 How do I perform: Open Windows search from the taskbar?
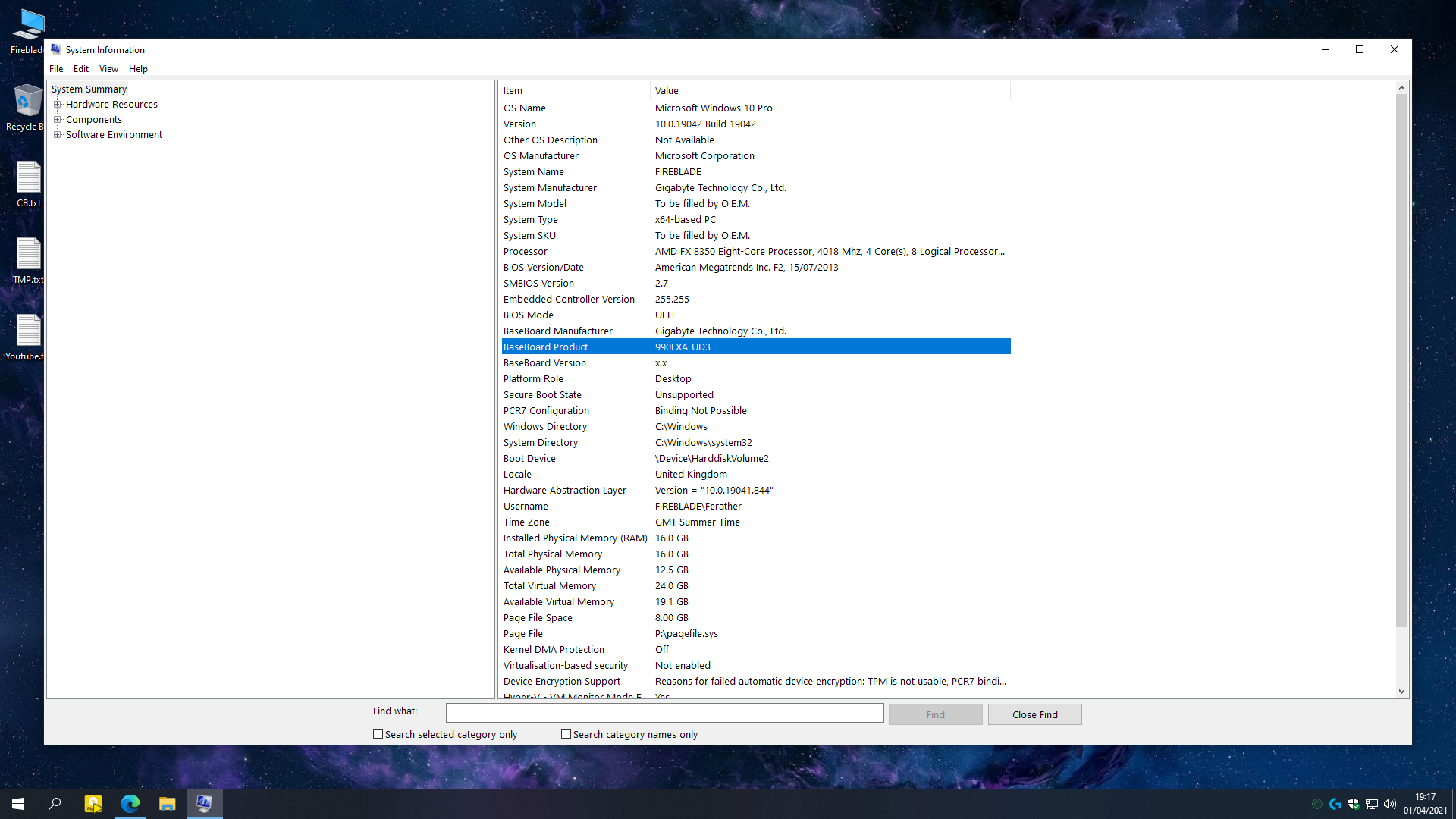pos(55,804)
